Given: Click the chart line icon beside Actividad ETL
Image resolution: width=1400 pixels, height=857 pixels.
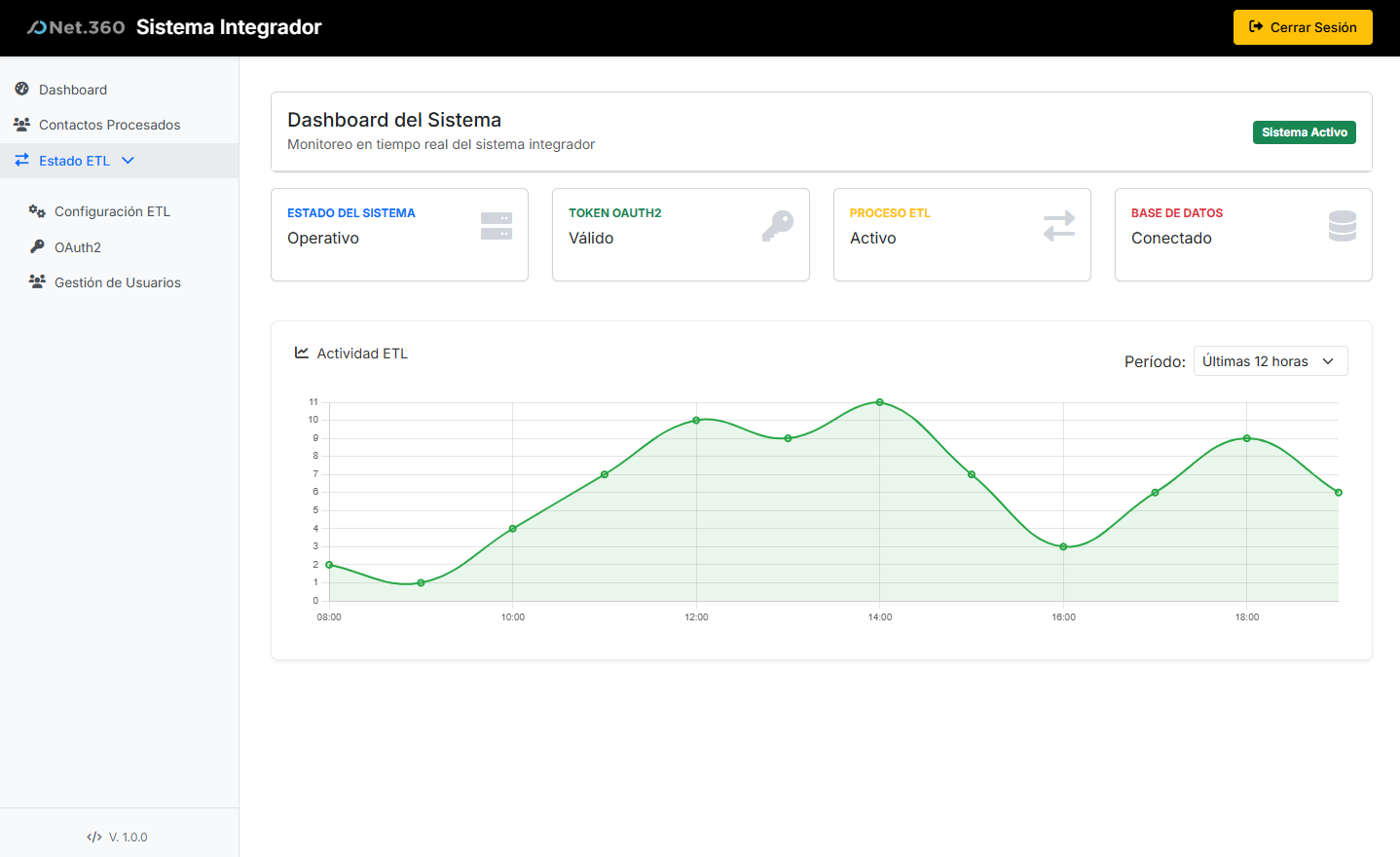Looking at the screenshot, I should pyautogui.click(x=302, y=353).
